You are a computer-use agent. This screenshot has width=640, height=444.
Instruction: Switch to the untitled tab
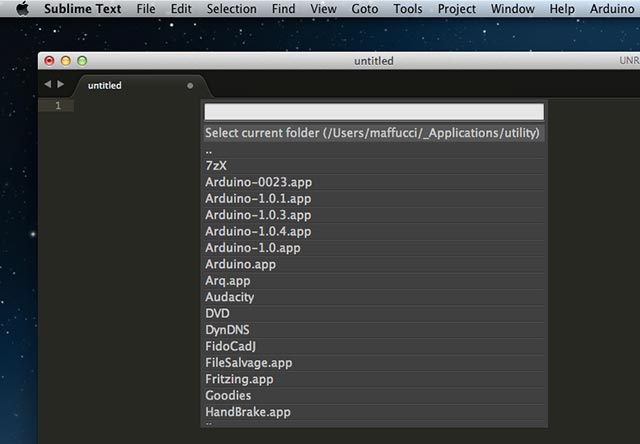click(x=105, y=86)
